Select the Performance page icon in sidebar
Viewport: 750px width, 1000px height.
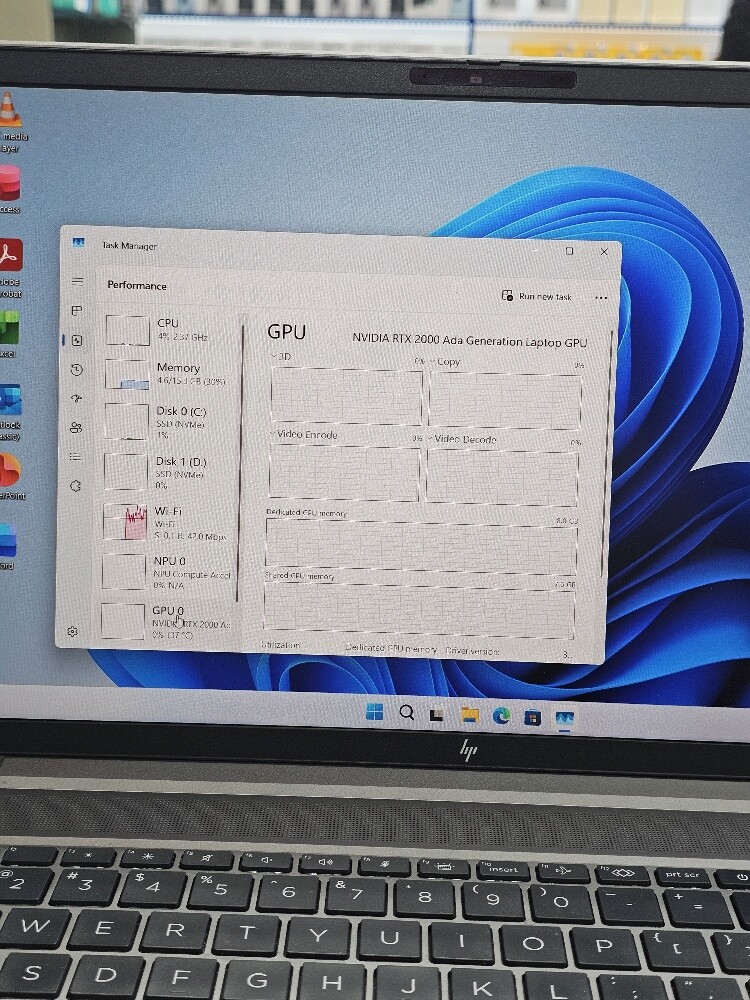(77, 341)
